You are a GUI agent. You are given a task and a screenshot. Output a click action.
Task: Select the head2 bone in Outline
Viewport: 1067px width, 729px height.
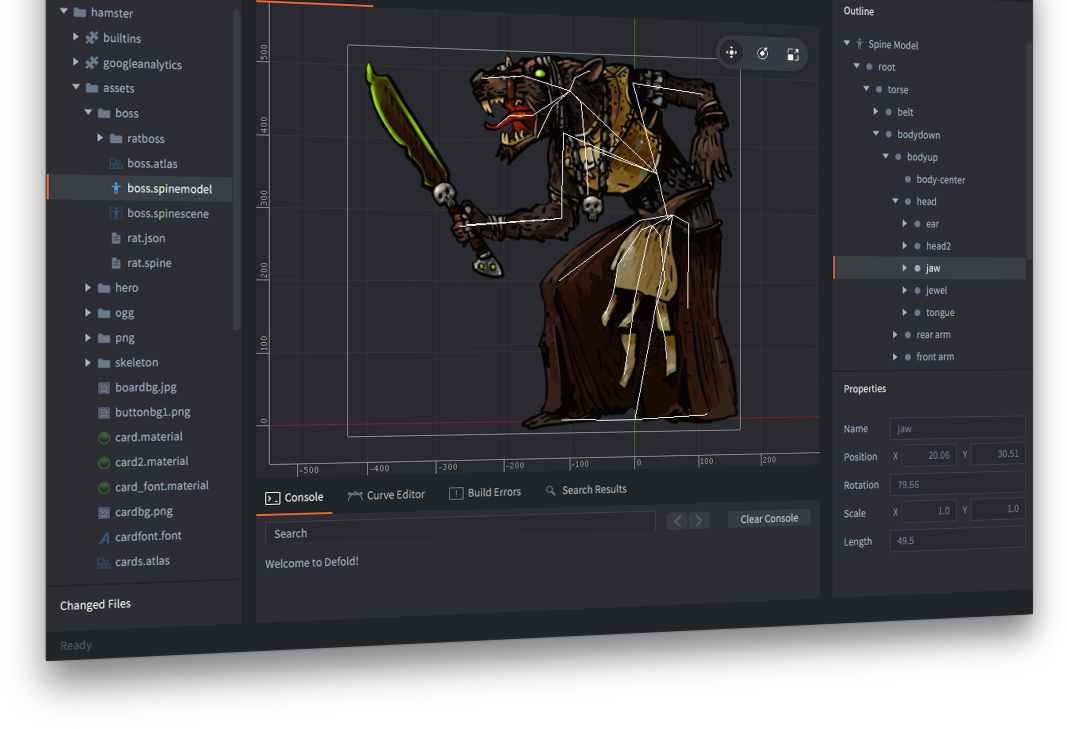[938, 246]
